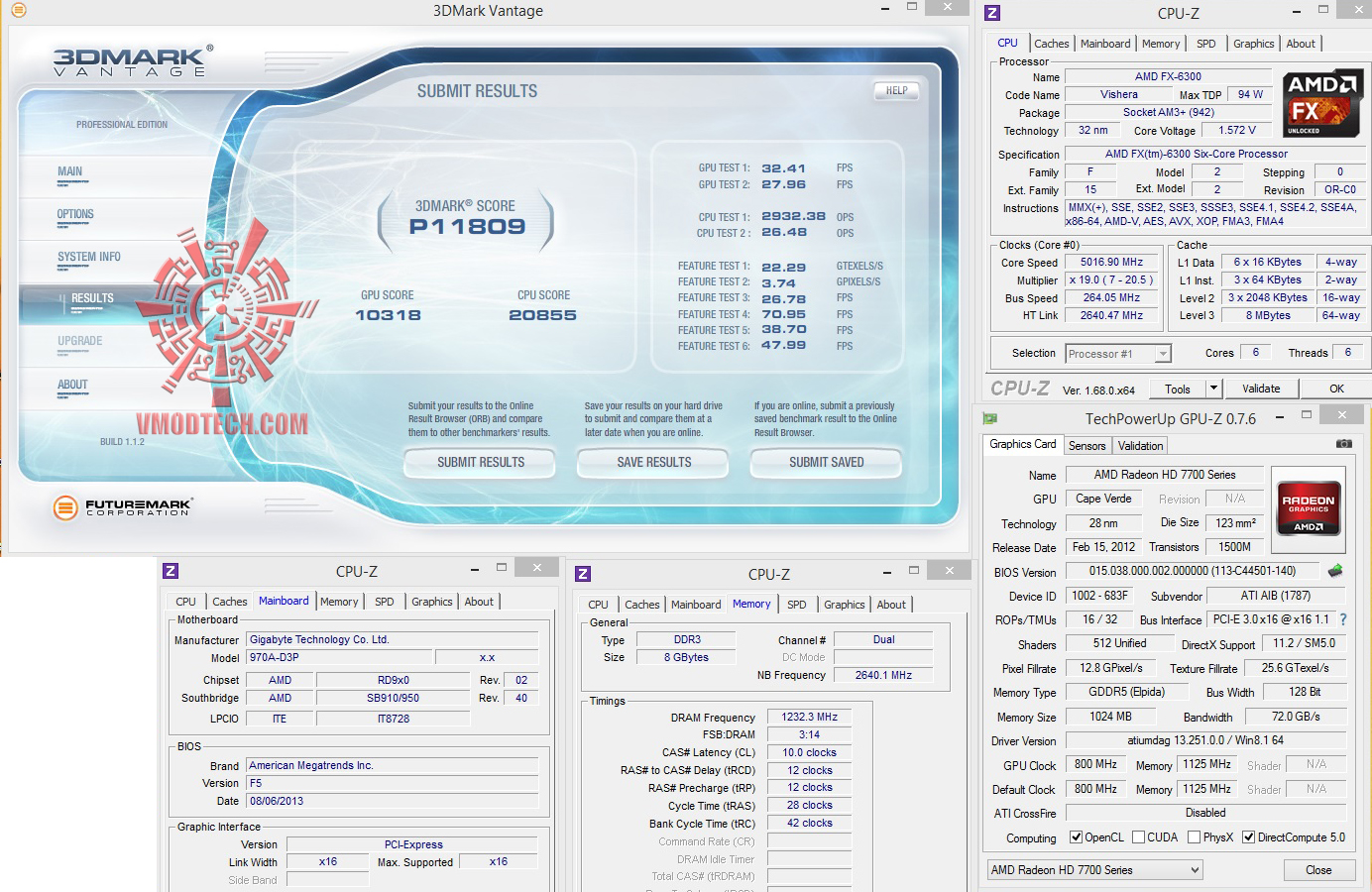Click the DRAM Frequency value field
The image size is (1372, 892).
(810, 717)
